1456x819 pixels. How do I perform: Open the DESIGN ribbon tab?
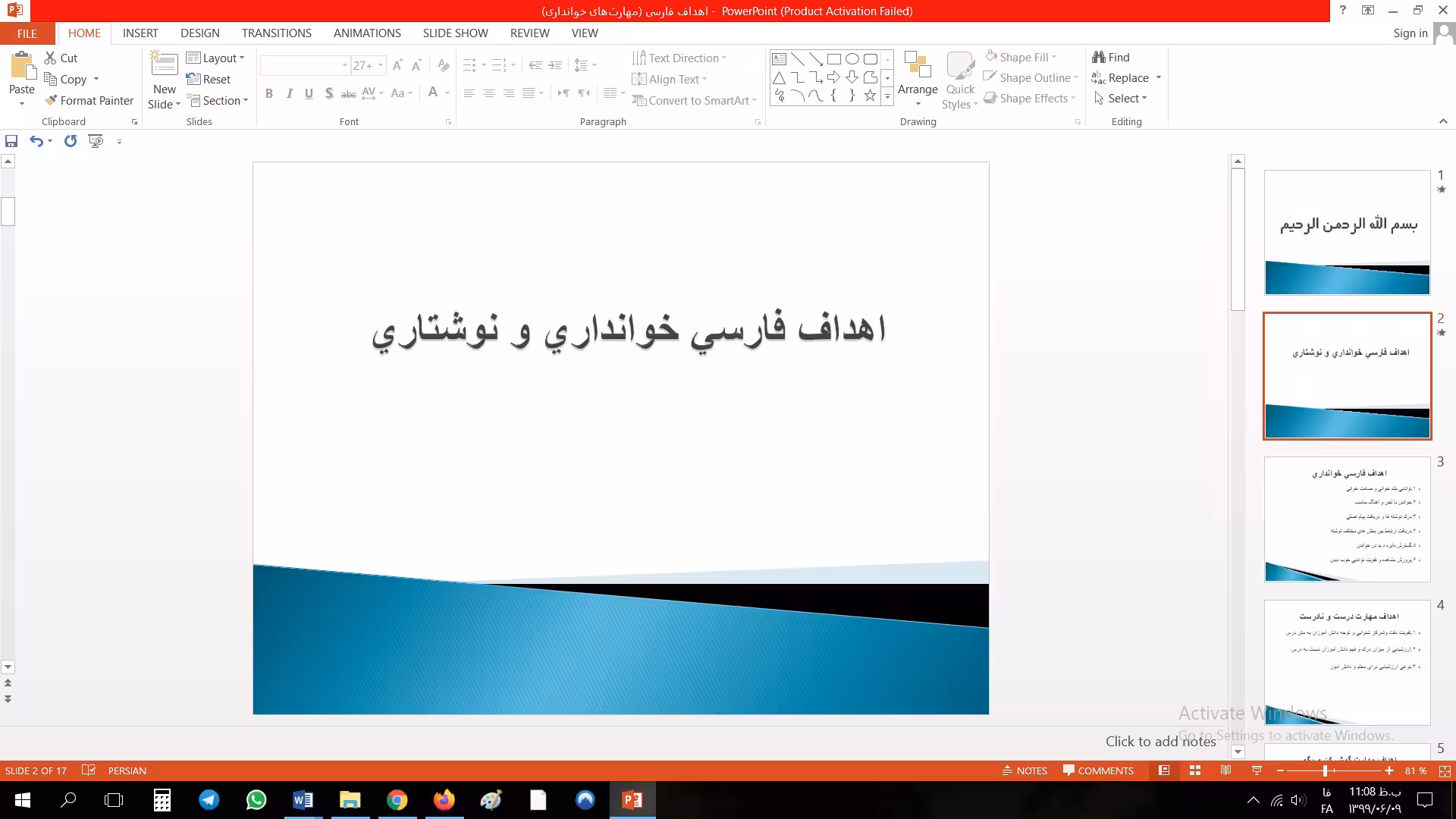coord(199,33)
